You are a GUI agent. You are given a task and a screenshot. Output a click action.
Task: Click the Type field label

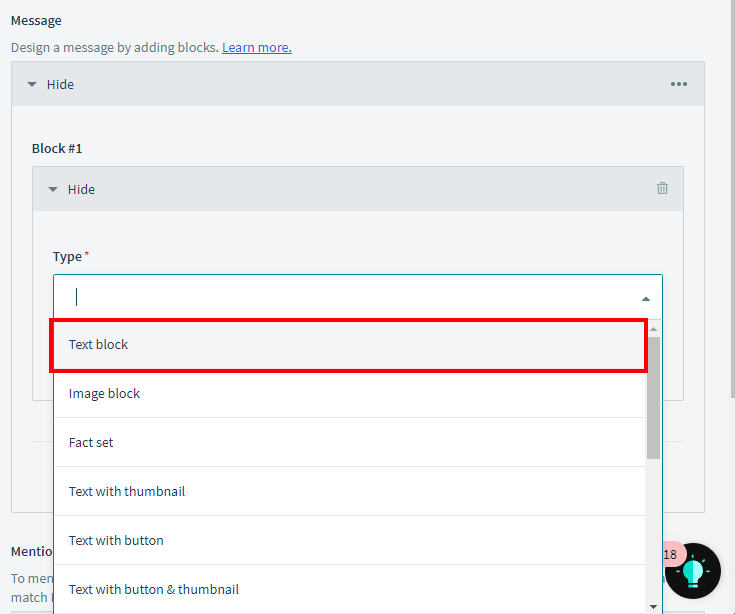(x=67, y=257)
